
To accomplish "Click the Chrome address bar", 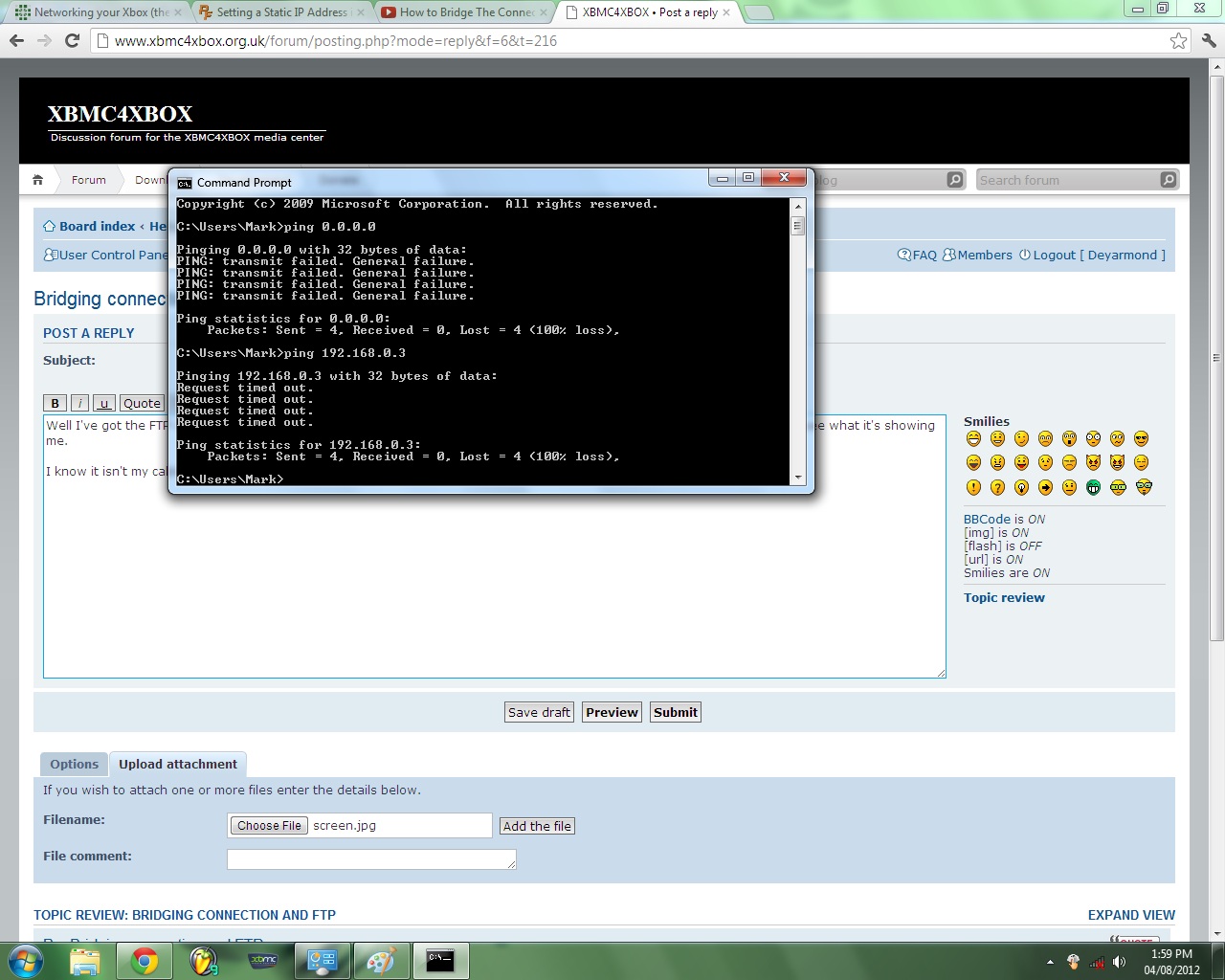I will tap(632, 41).
